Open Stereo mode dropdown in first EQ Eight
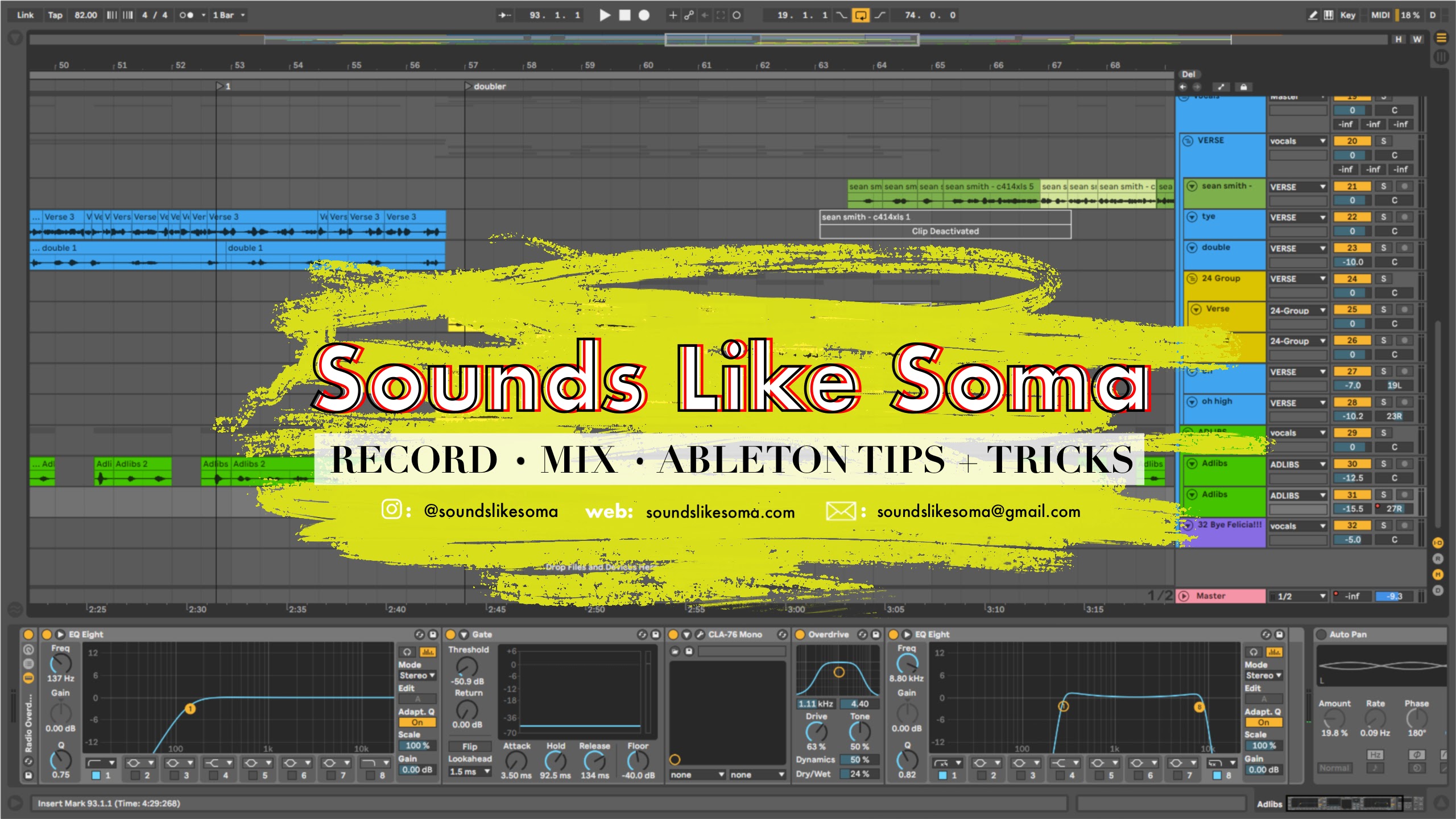1456x819 pixels. tap(417, 676)
